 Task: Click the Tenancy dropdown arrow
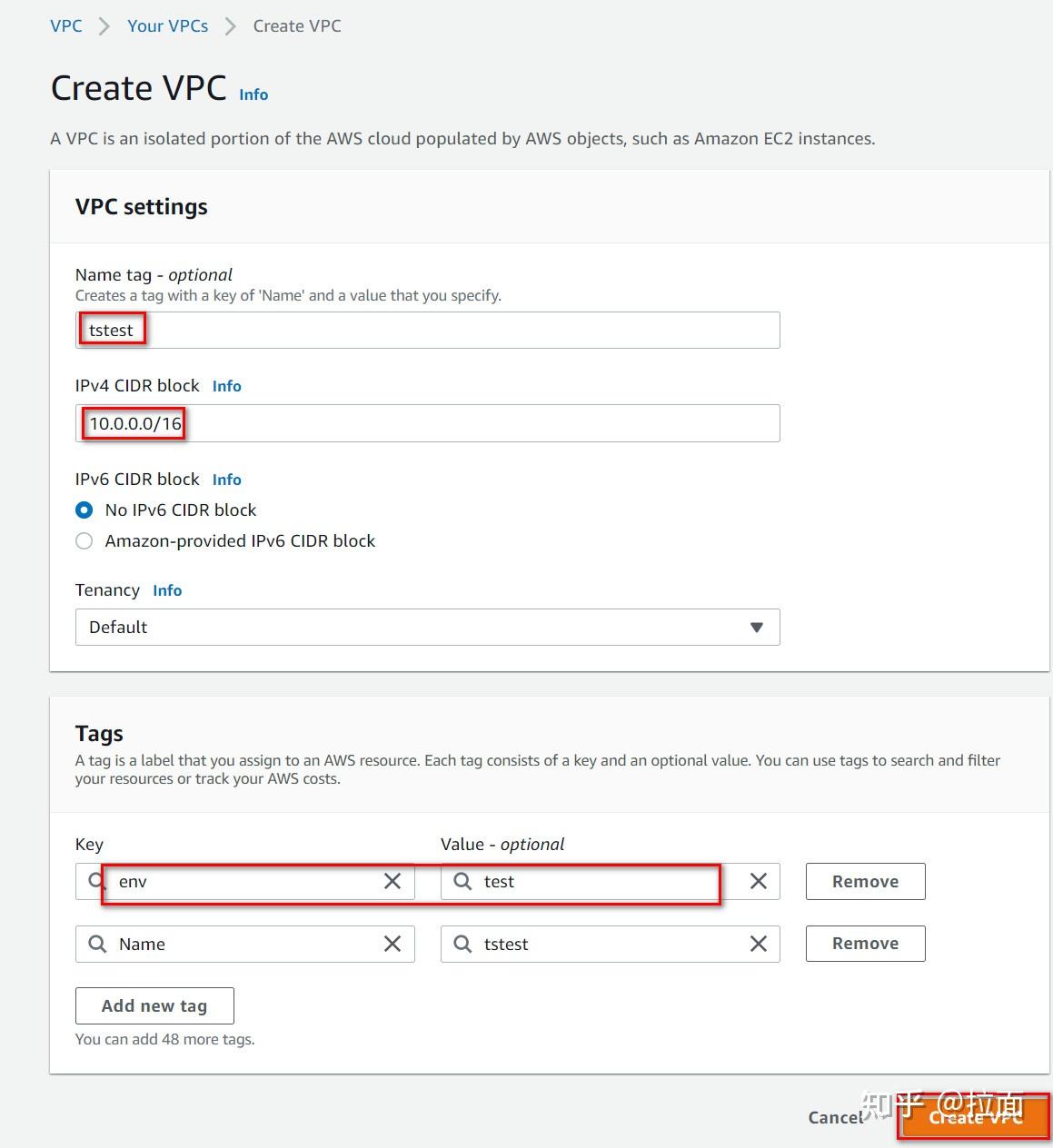(x=757, y=627)
